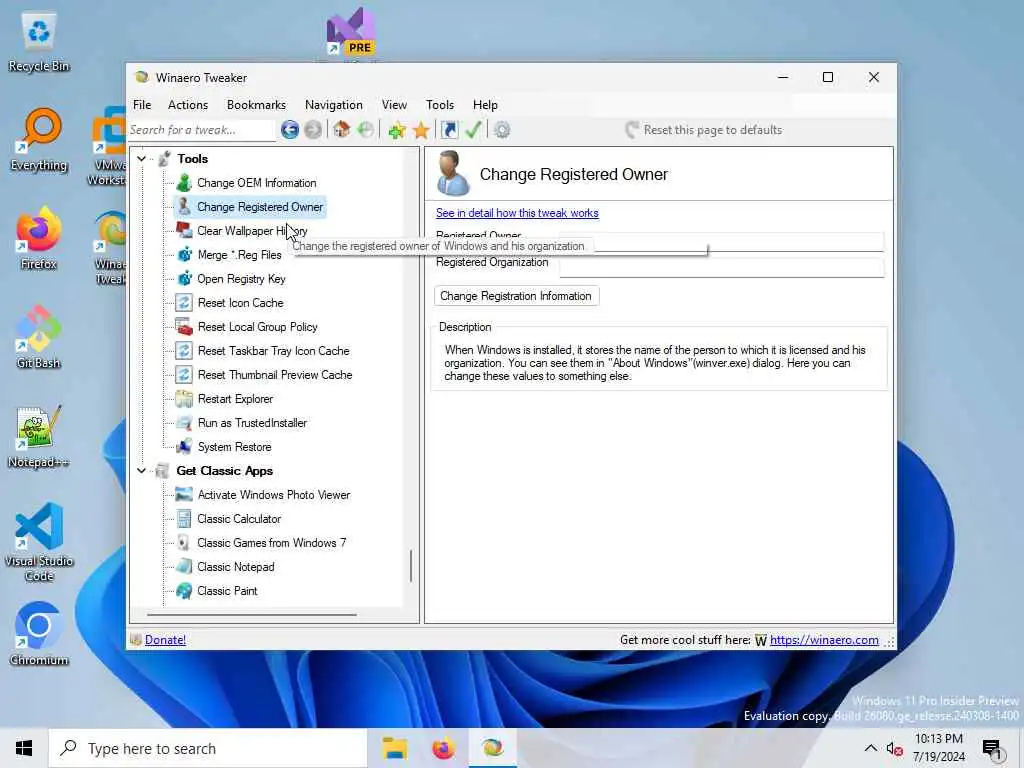
Task: Click Reset this page to defaults
Action: [x=703, y=130]
